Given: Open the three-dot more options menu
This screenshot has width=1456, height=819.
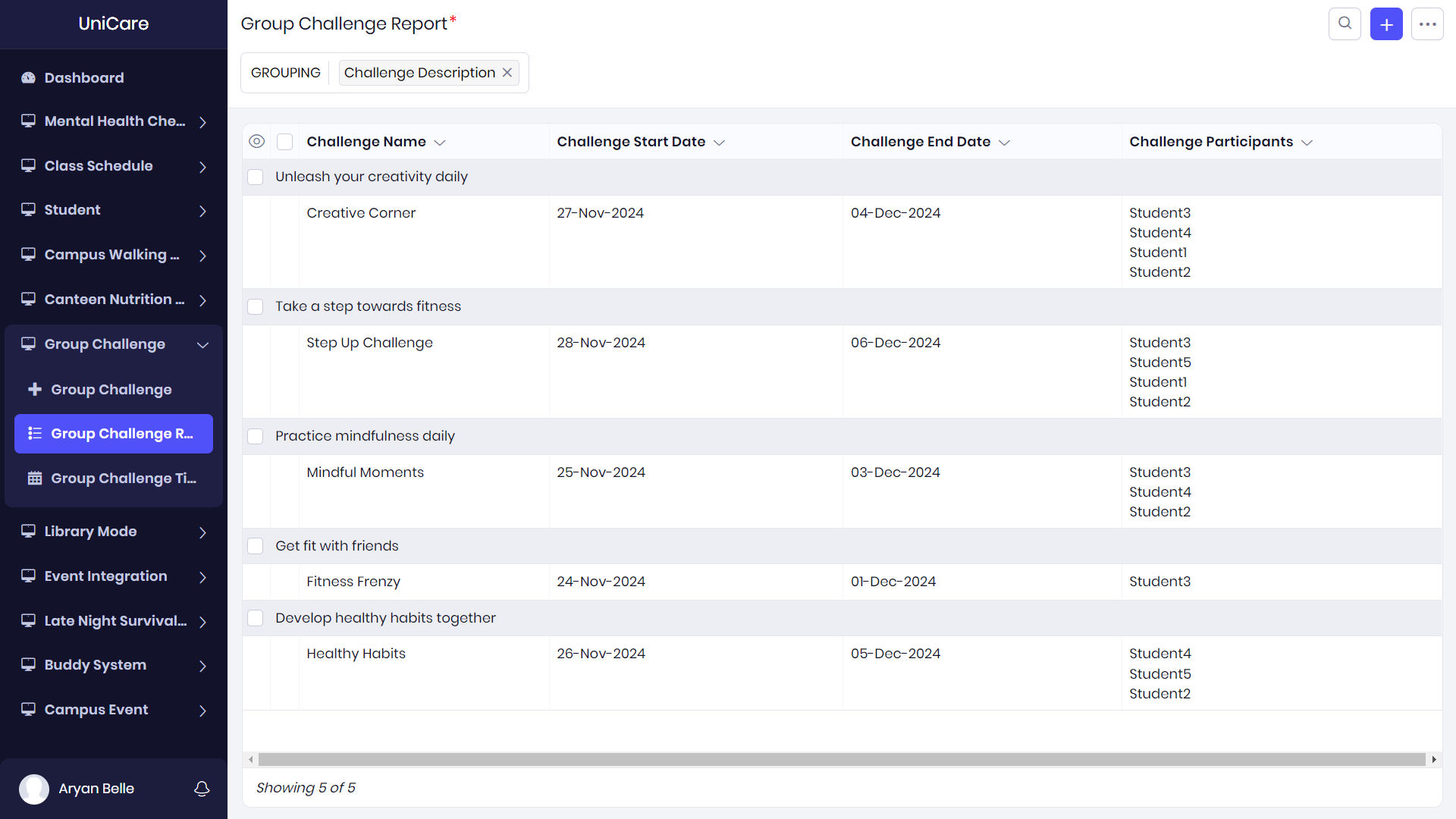Looking at the screenshot, I should [x=1427, y=24].
